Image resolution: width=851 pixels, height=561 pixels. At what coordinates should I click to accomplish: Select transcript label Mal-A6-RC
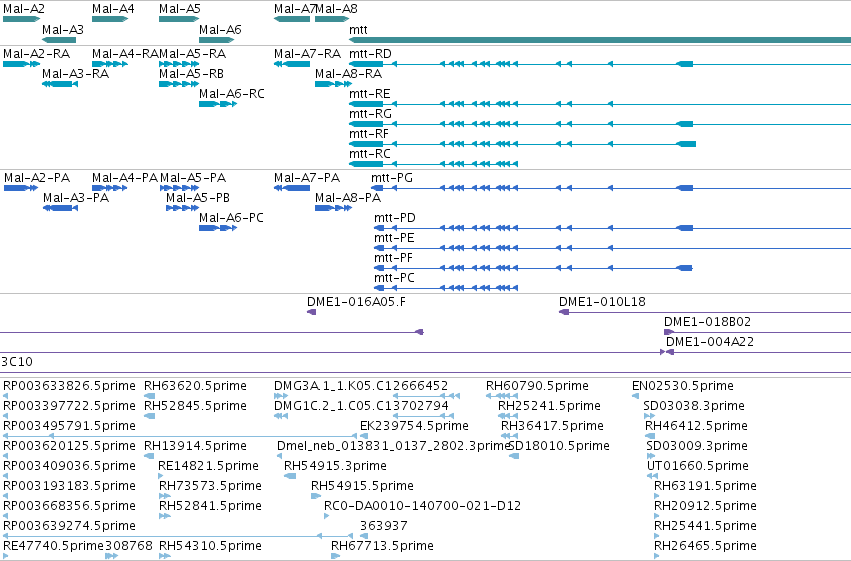pos(232,94)
